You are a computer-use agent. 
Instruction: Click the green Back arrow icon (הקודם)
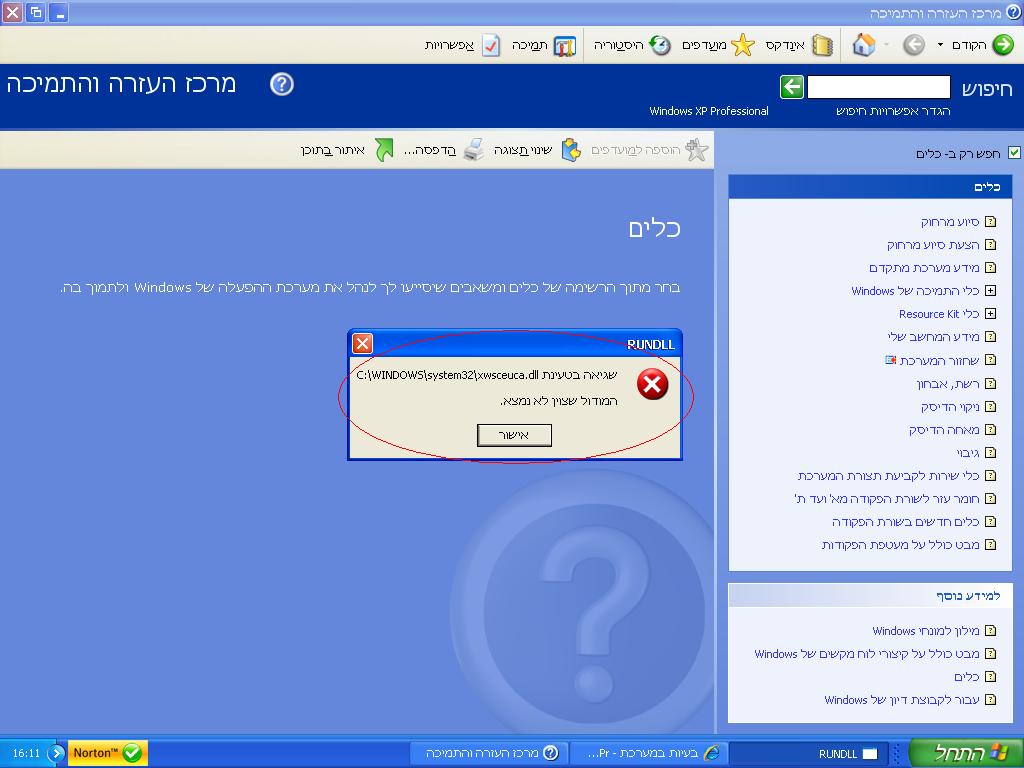[1002, 44]
